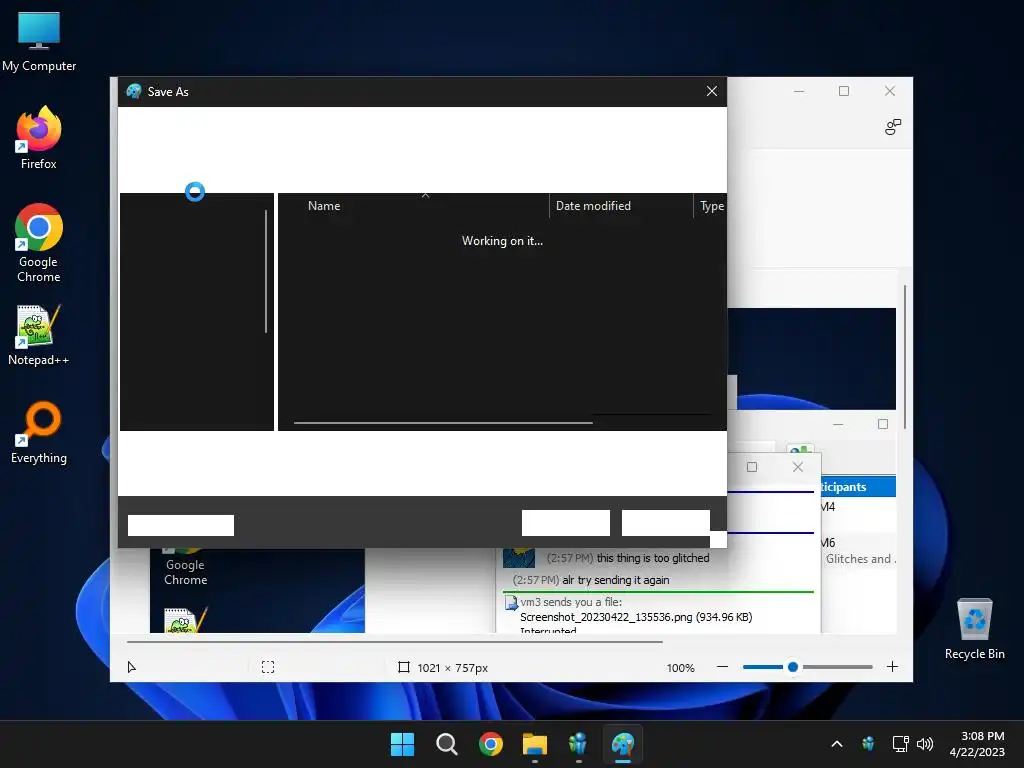
Task: Click the Save As navigation pane vertical scrollbar
Action: 266,271
